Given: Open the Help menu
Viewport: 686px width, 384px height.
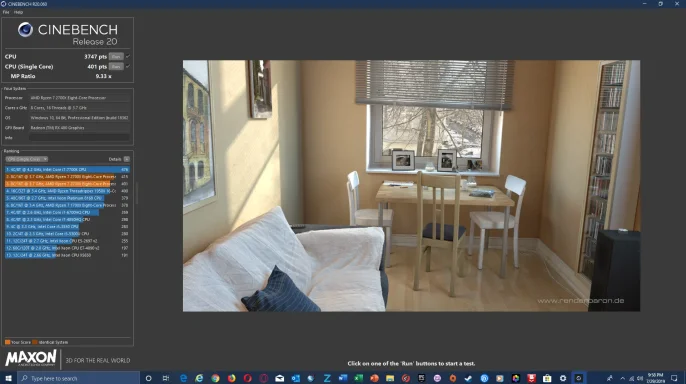Looking at the screenshot, I should pos(18,12).
